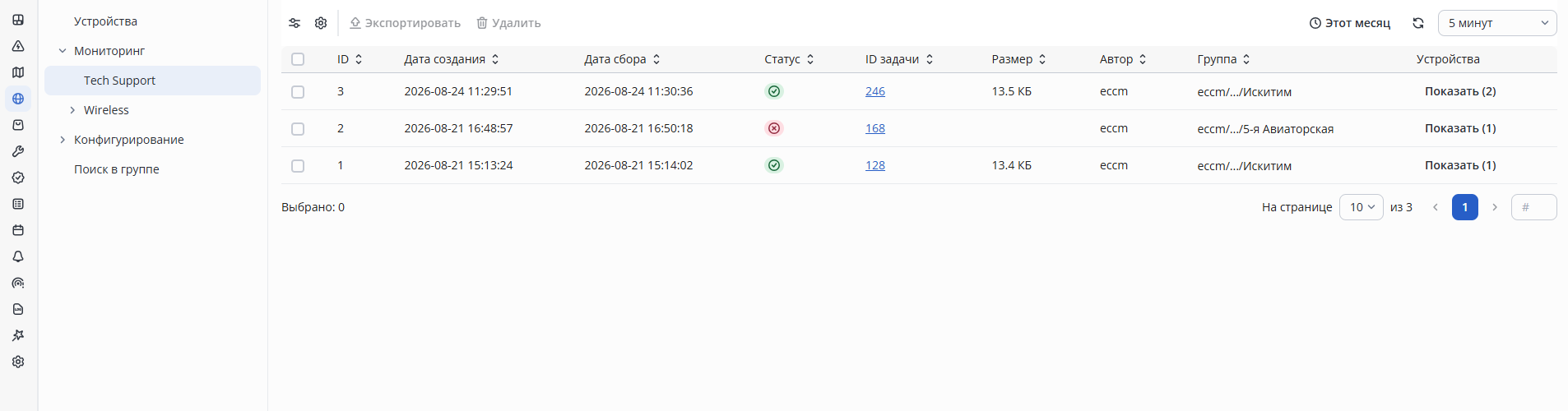
Task: Open the map icon in left sidebar
Action: 18,72
